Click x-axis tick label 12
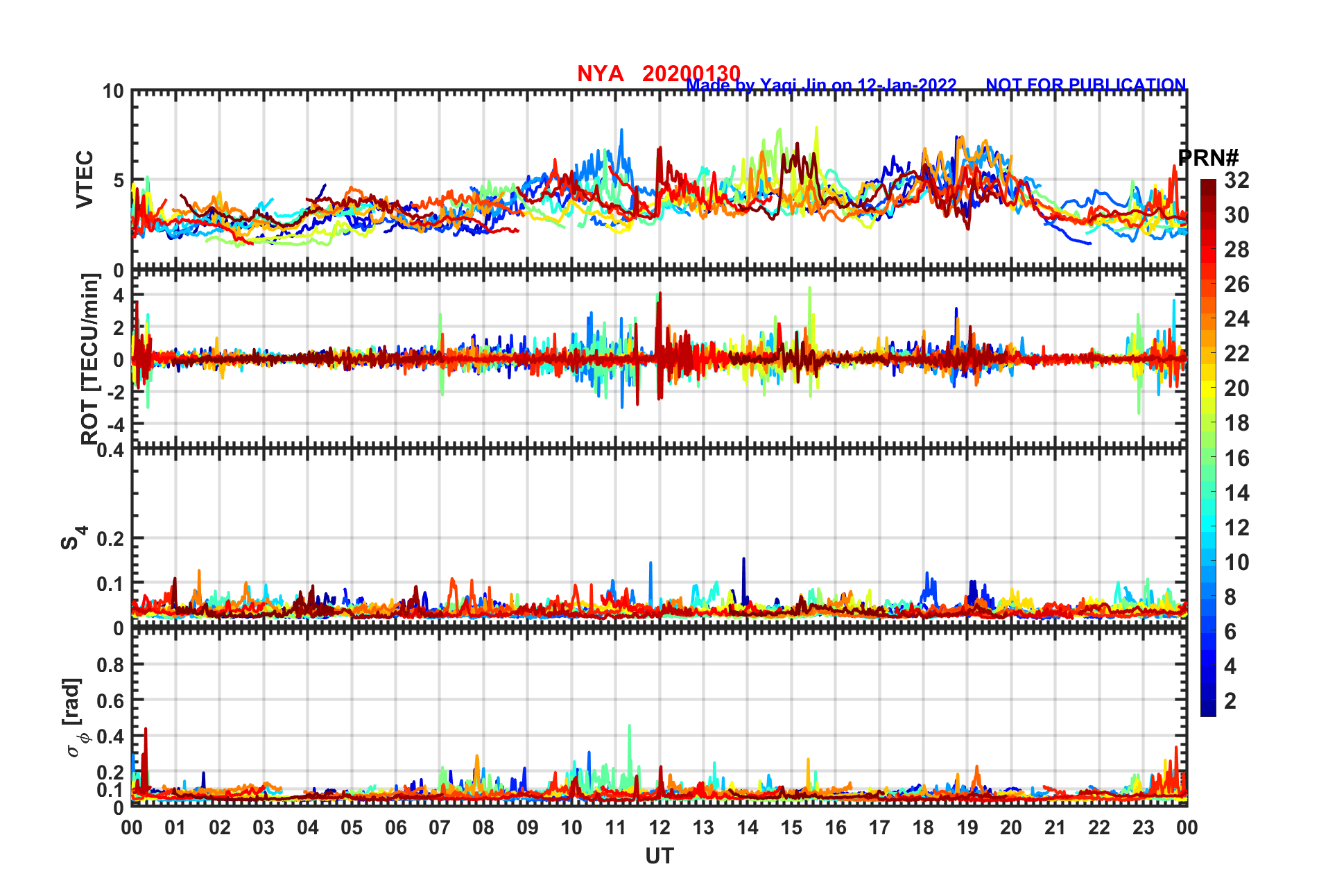 click(x=659, y=827)
